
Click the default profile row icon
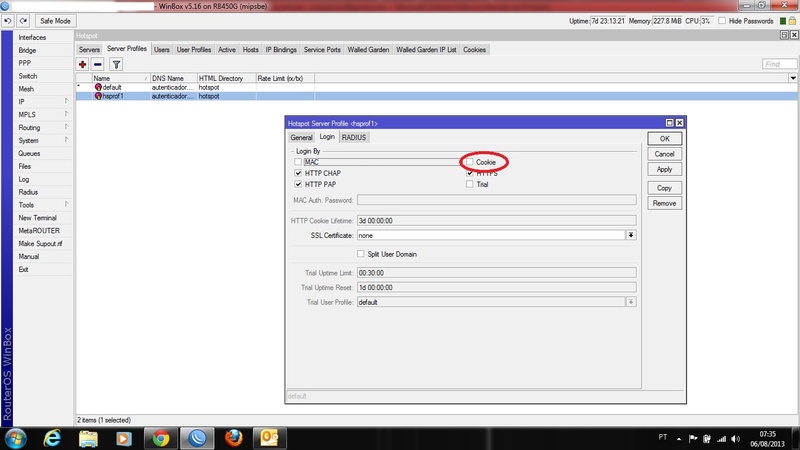[98, 87]
